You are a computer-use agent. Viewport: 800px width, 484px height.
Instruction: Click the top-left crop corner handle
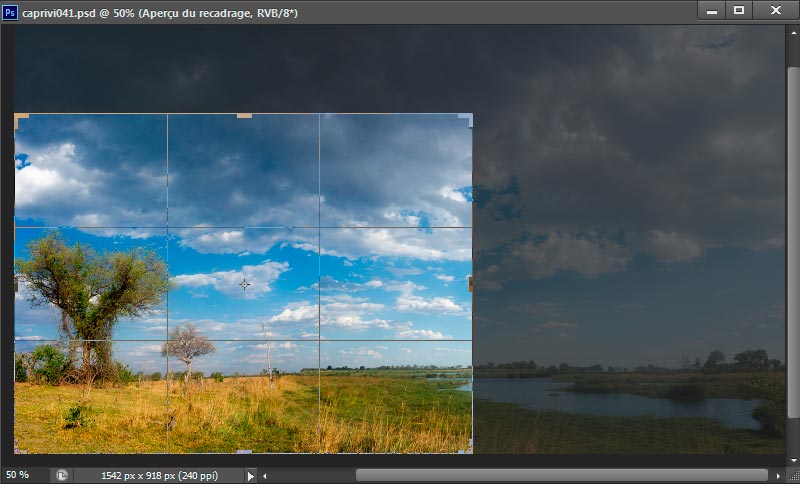pyautogui.click(x=18, y=118)
